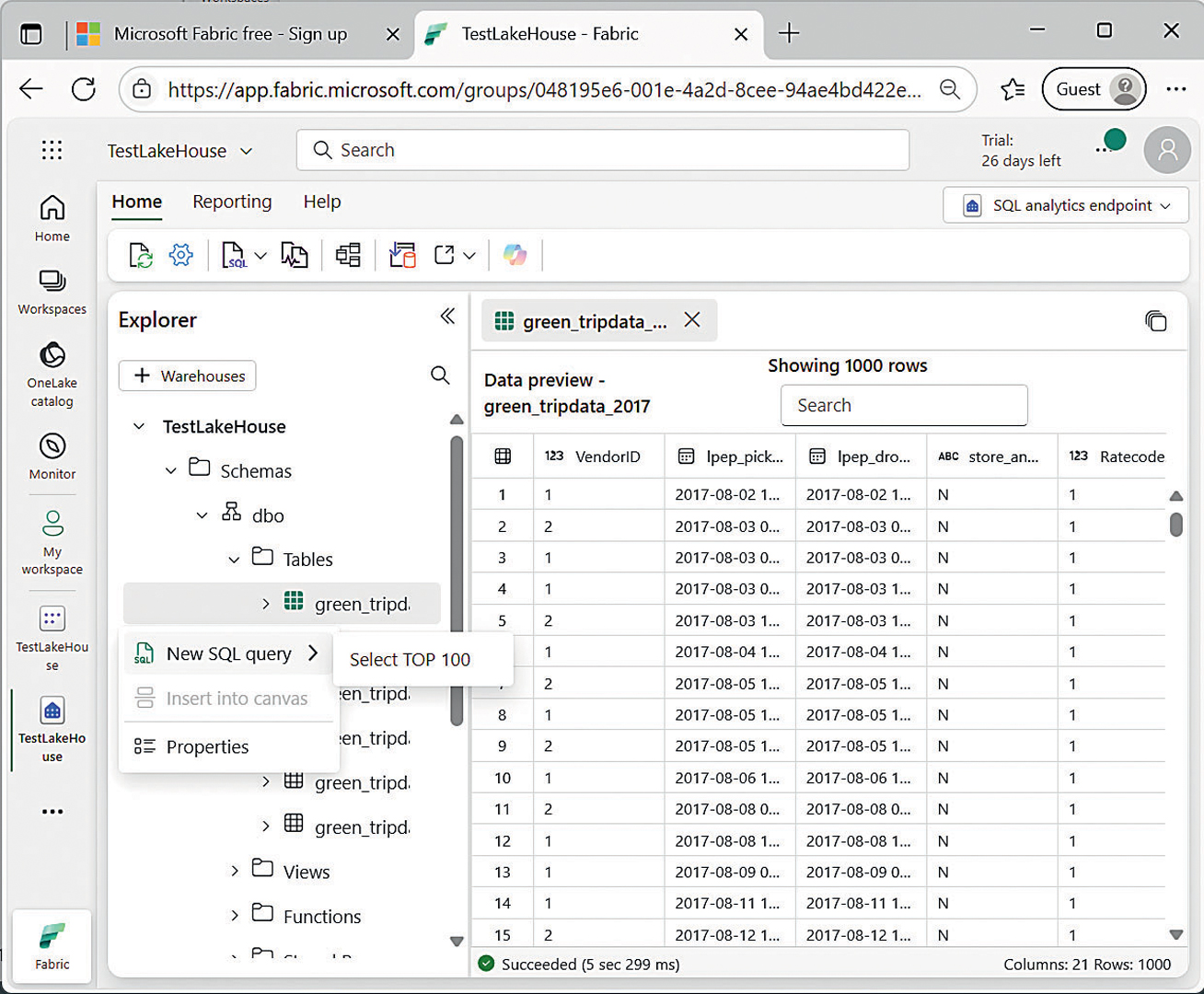The image size is (1204, 994).
Task: Close the green_tripdata preview tab
Action: (692, 319)
